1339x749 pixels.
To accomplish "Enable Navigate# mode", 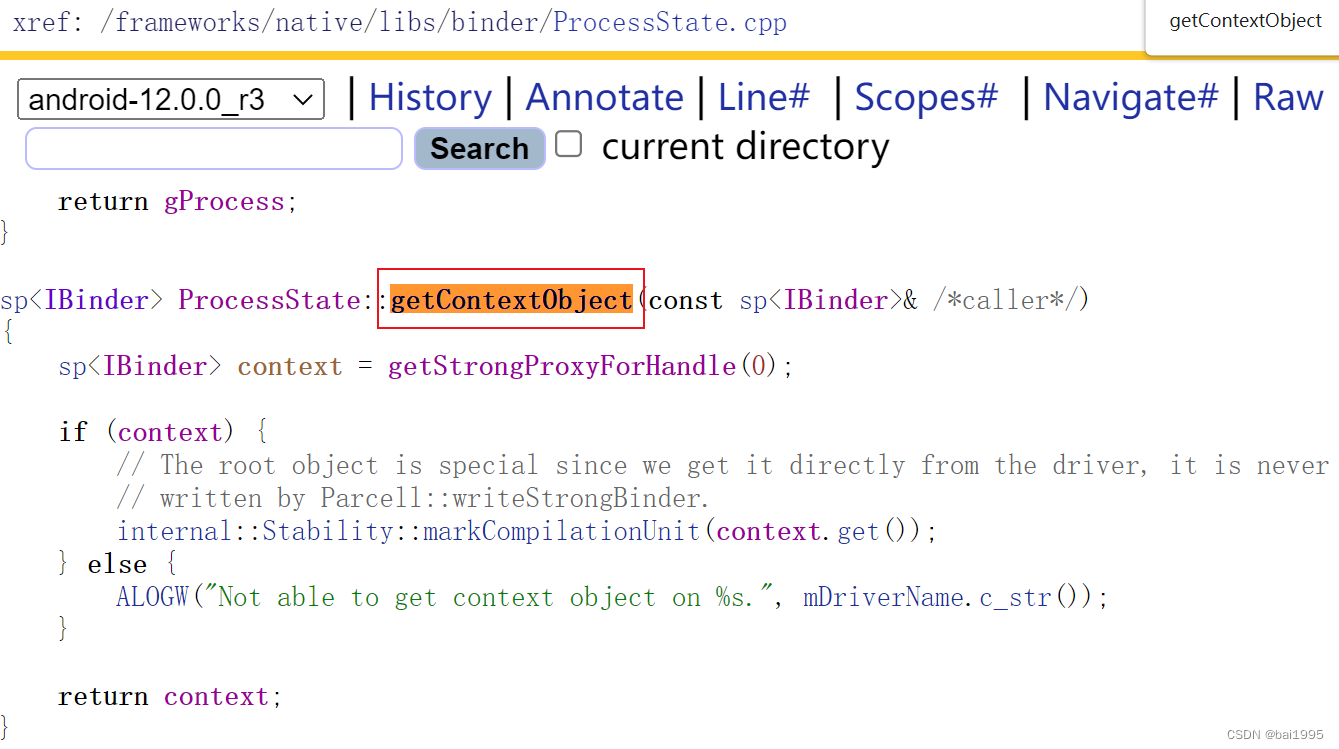I will (x=1130, y=97).
